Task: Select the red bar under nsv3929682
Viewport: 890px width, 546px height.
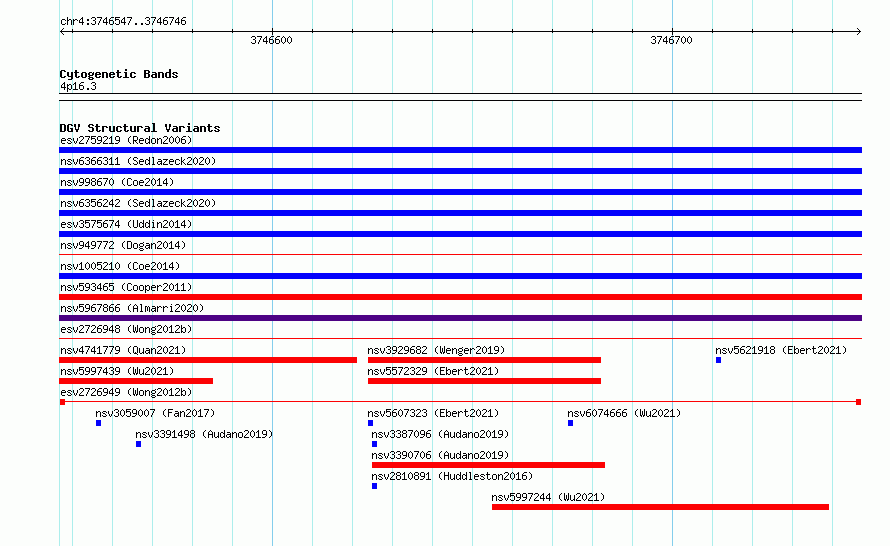Action: tap(484, 360)
